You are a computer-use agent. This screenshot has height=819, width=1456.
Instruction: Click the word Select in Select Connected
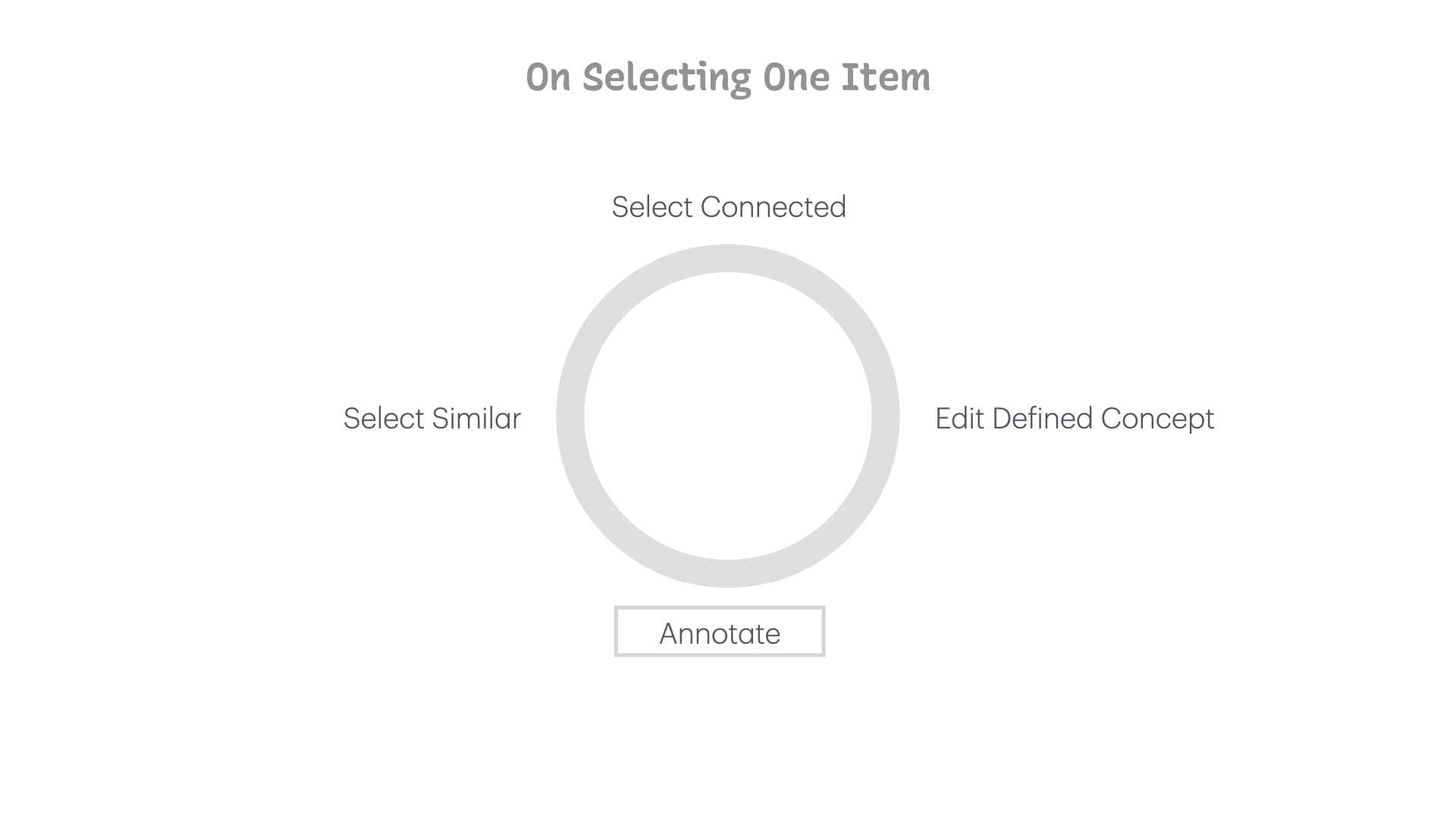651,207
